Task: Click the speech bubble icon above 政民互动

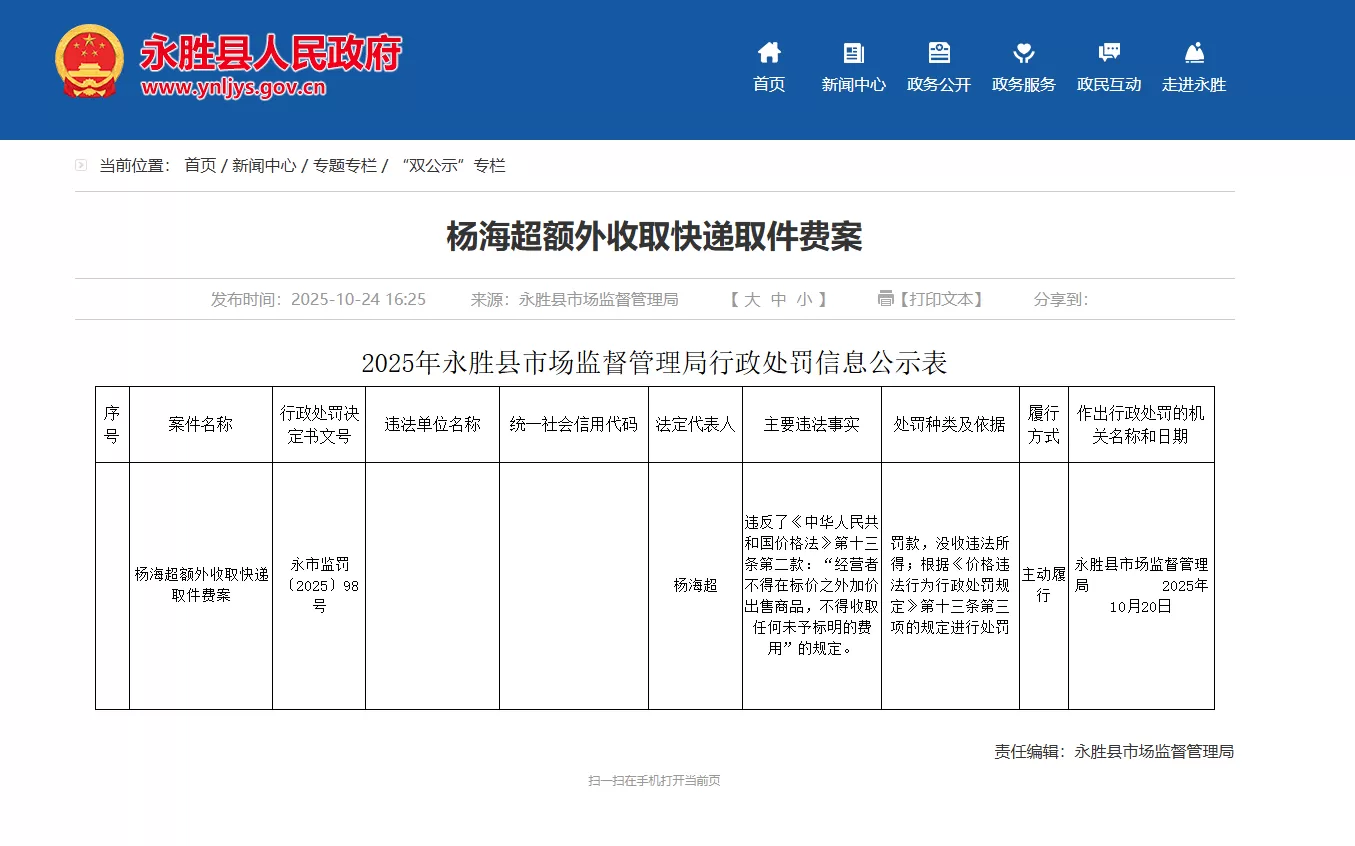Action: (1108, 50)
